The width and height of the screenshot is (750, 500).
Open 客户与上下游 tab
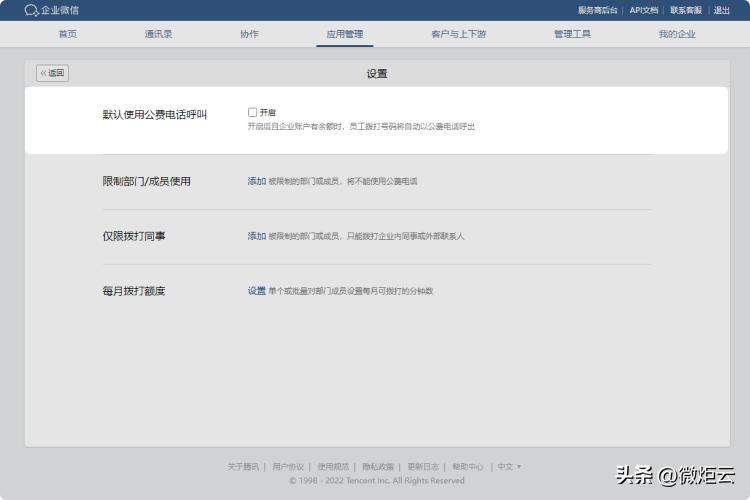pyautogui.click(x=459, y=34)
